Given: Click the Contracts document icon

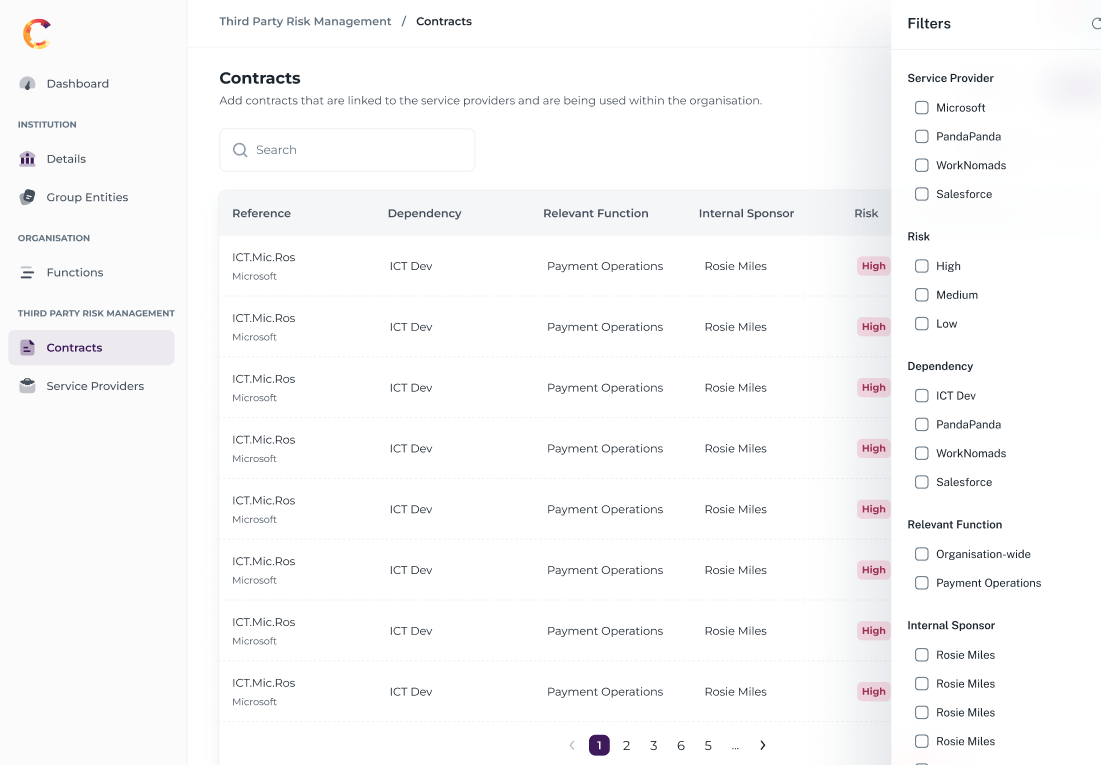Looking at the screenshot, I should [28, 348].
